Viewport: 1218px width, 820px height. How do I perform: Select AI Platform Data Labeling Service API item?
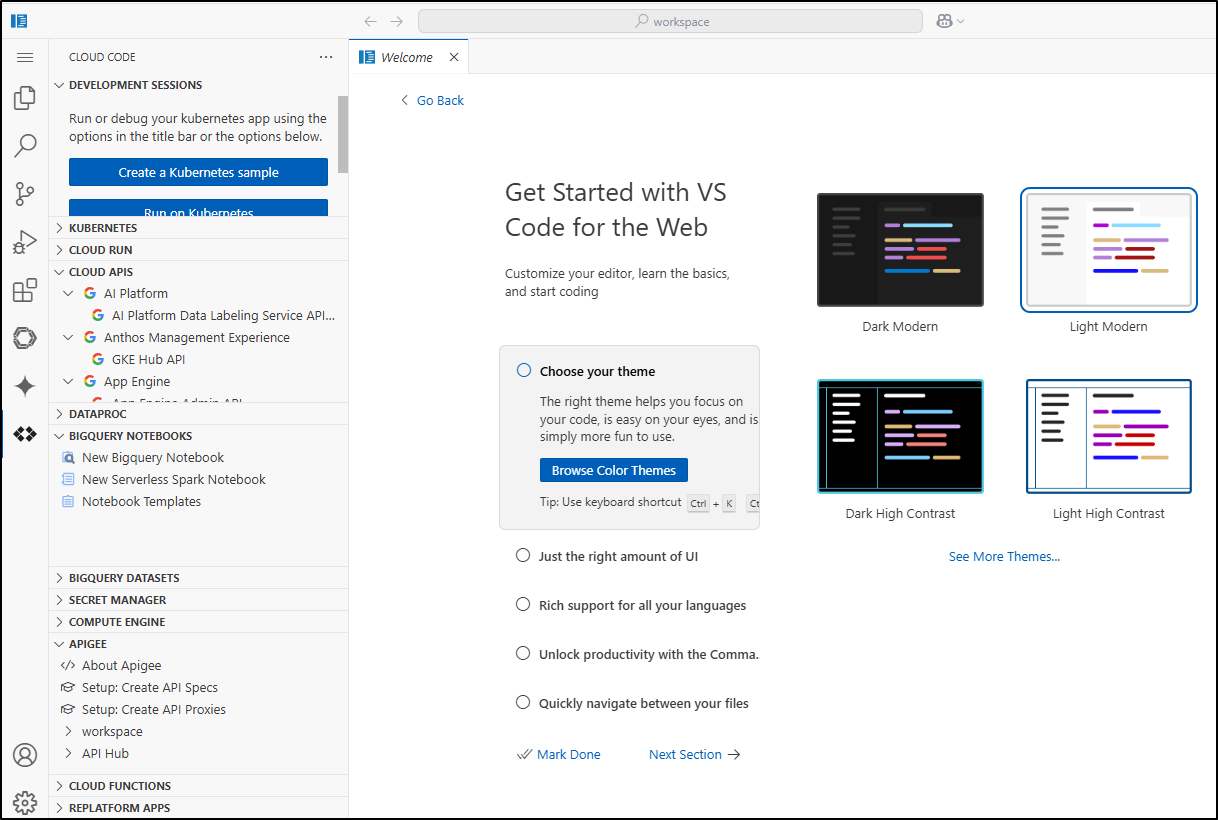[224, 316]
